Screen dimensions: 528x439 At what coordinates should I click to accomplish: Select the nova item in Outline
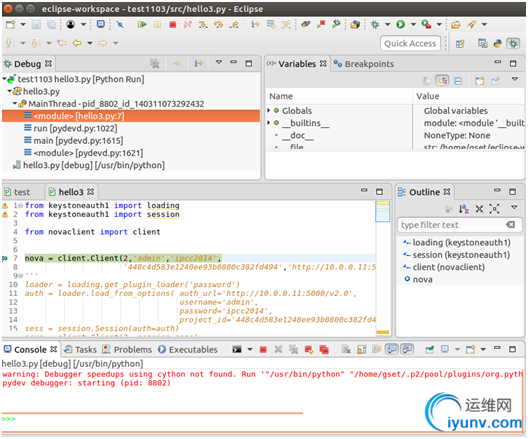tap(418, 279)
